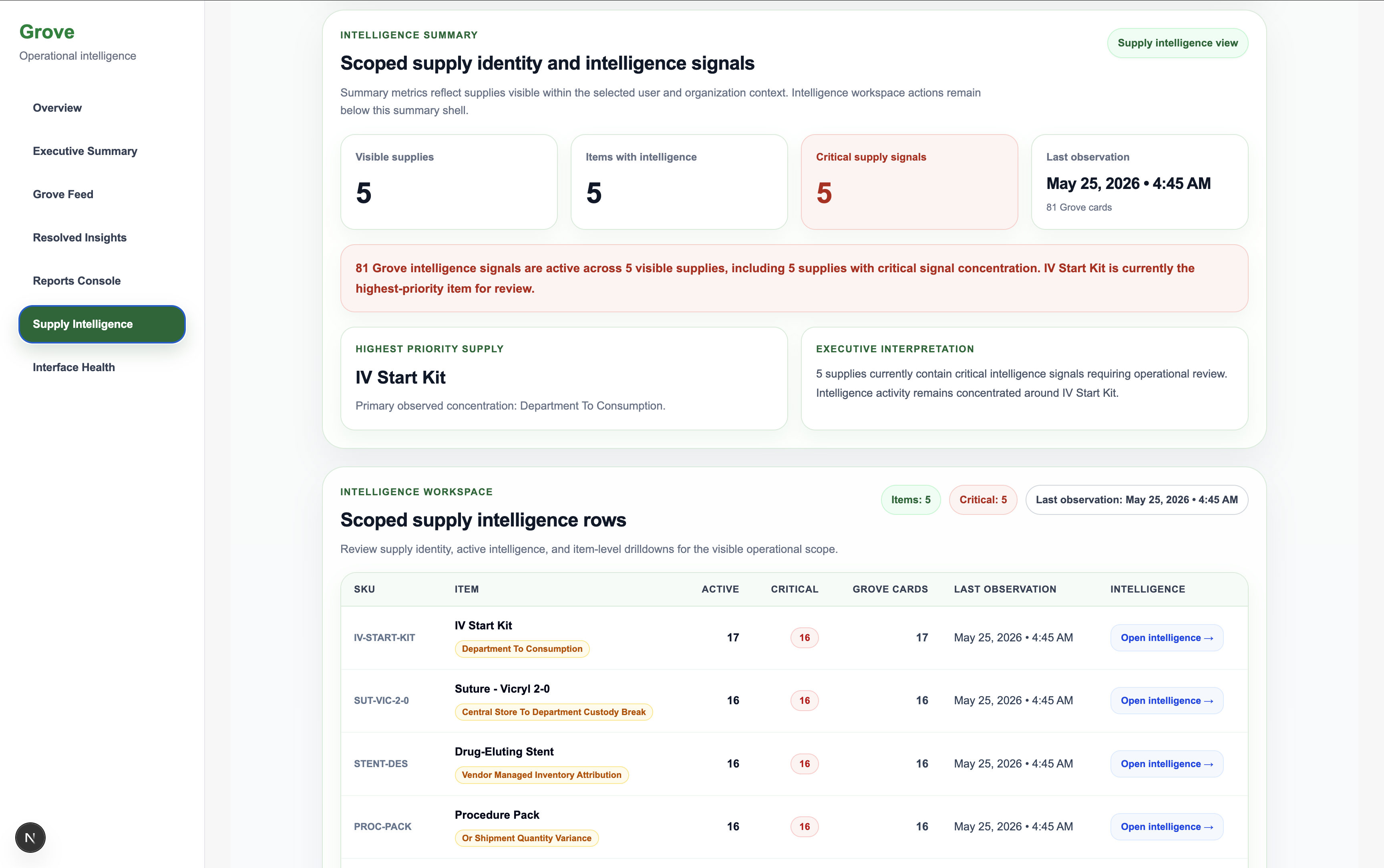1384x868 pixels.
Task: Click the last observation date in Procedure Pack row
Action: (x=1013, y=827)
